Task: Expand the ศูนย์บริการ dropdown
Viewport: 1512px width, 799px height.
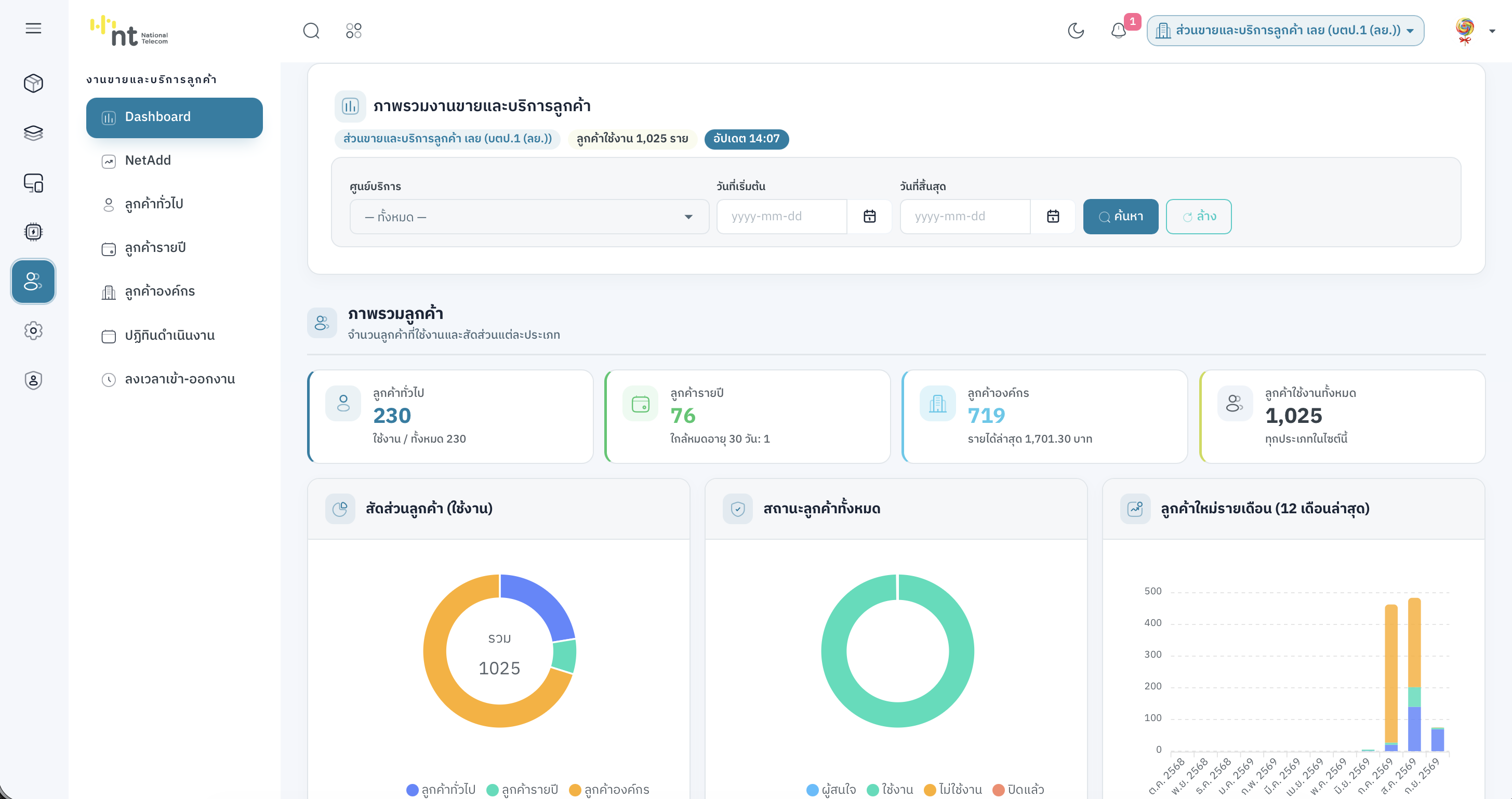Action: click(529, 217)
